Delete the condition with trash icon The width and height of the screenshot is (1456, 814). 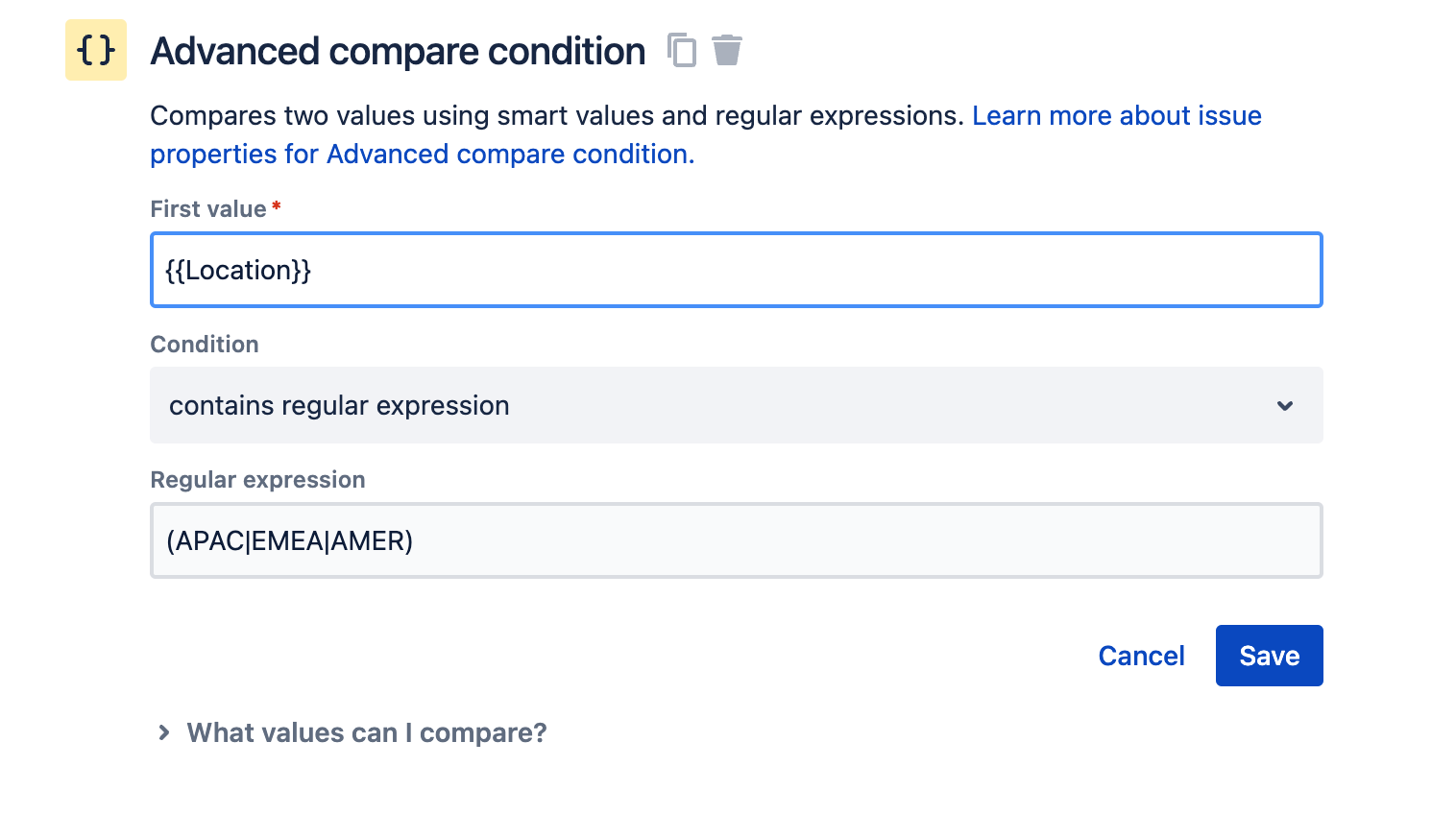tap(727, 50)
